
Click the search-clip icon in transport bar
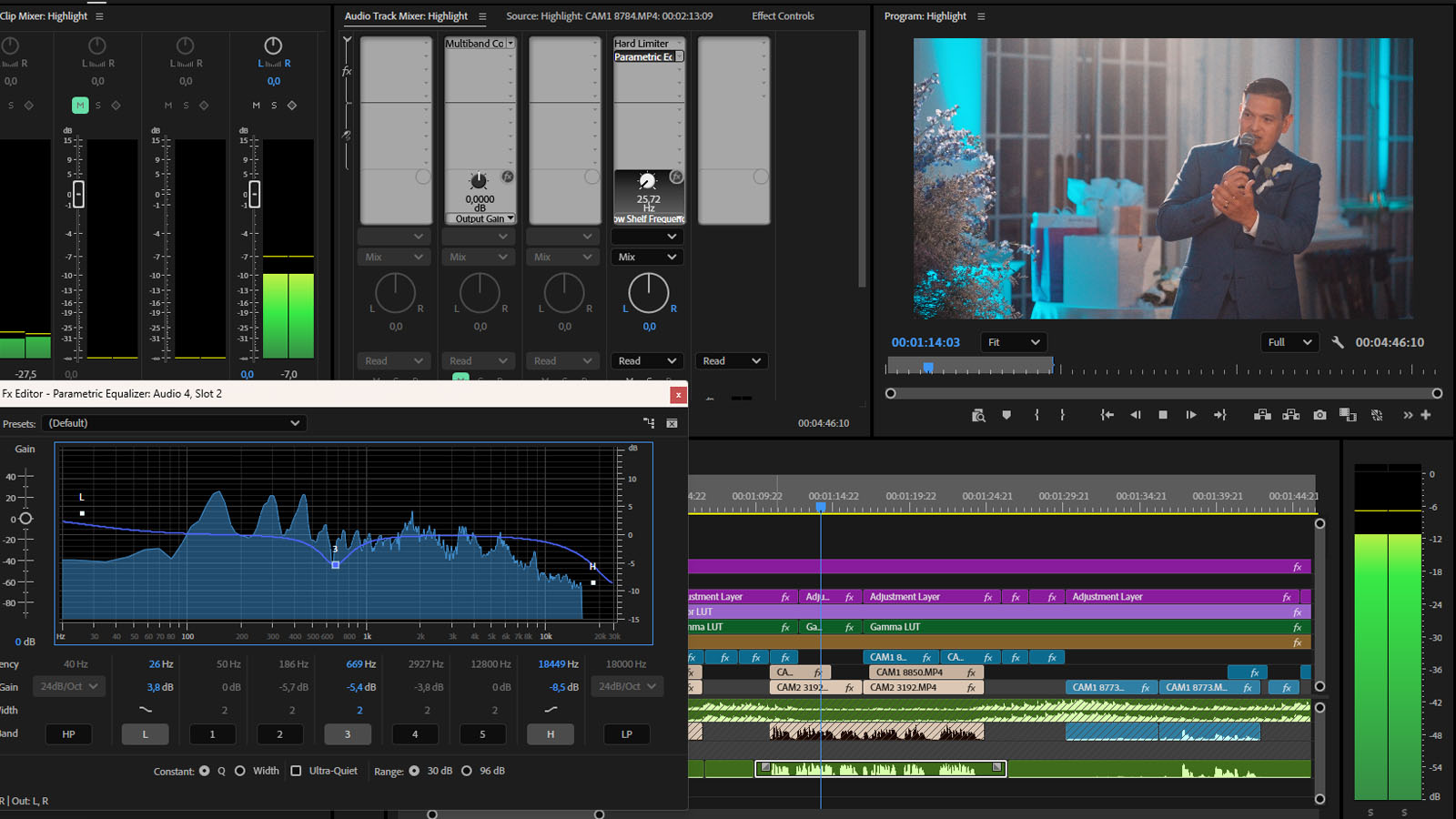[x=978, y=415]
